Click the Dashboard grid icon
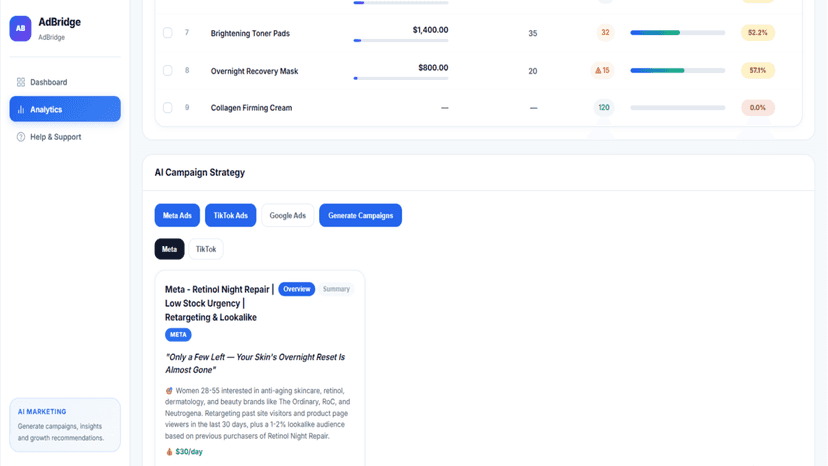Screen dimensions: 828x466 [x=21, y=82]
